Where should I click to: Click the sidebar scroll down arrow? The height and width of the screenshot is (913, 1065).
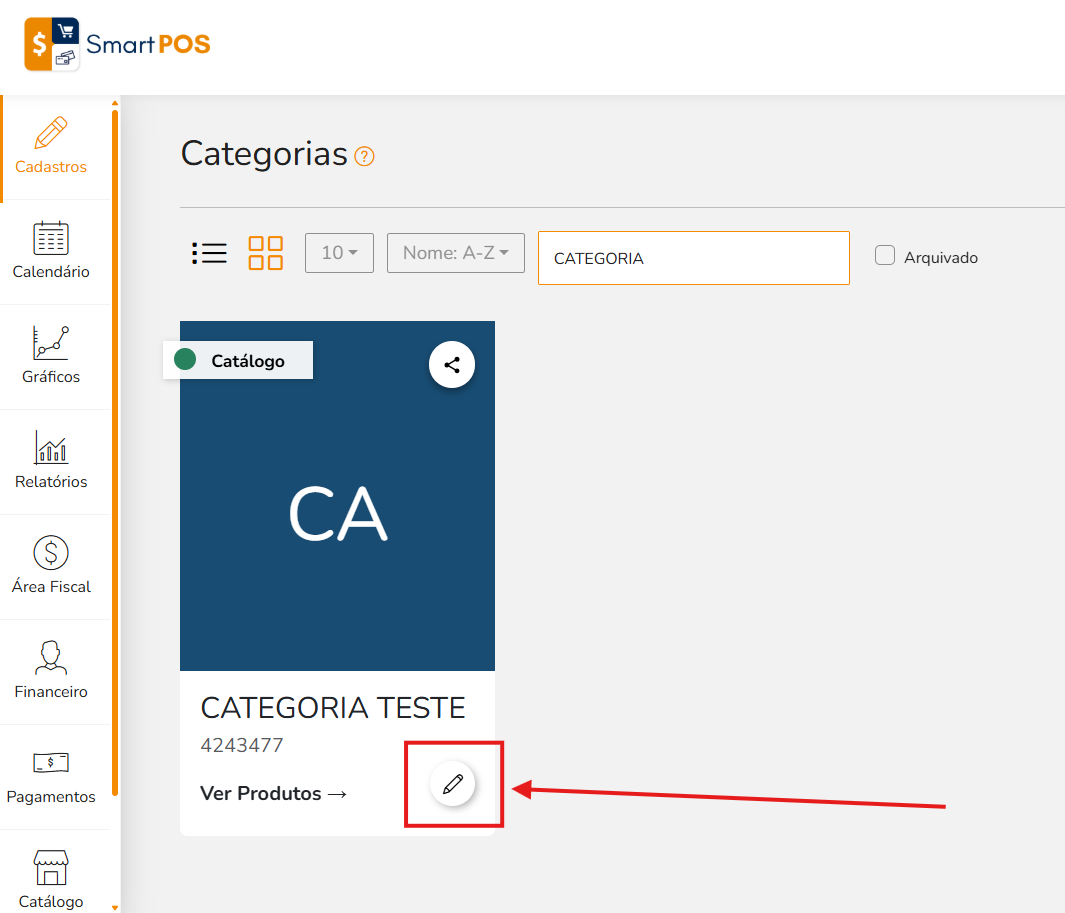[115, 908]
